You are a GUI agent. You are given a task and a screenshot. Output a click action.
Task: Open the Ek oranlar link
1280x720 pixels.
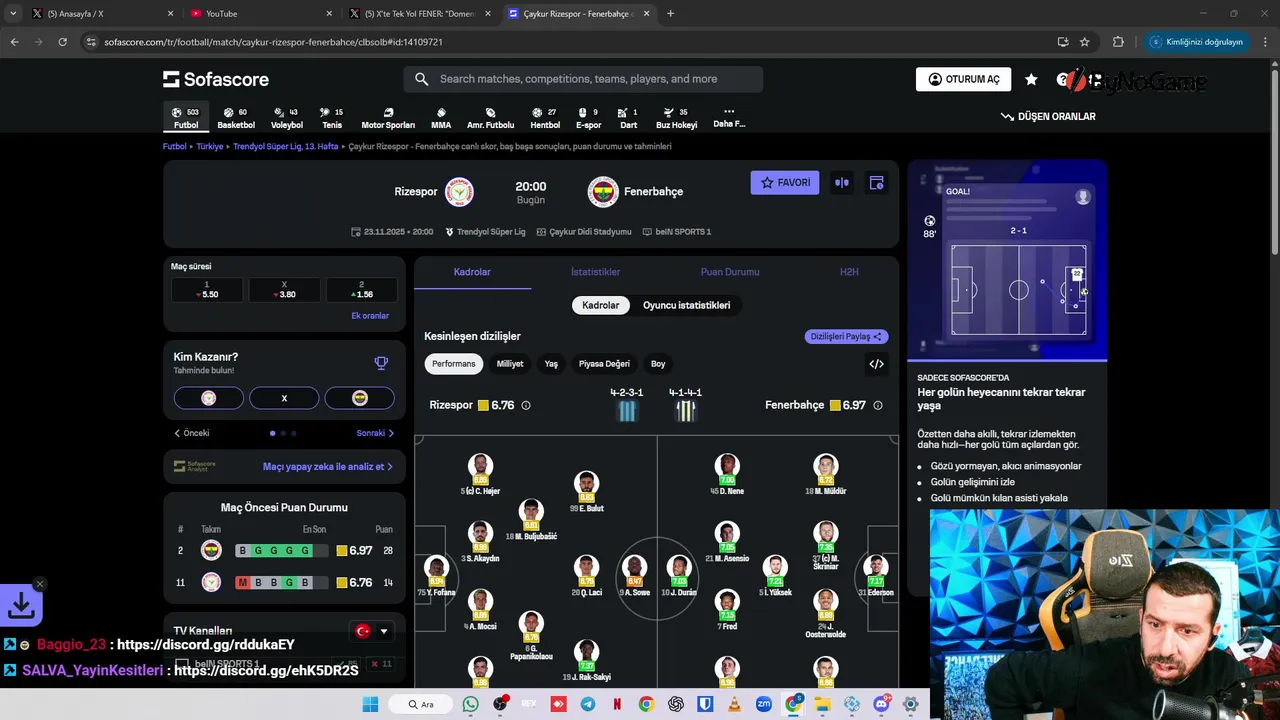370,316
